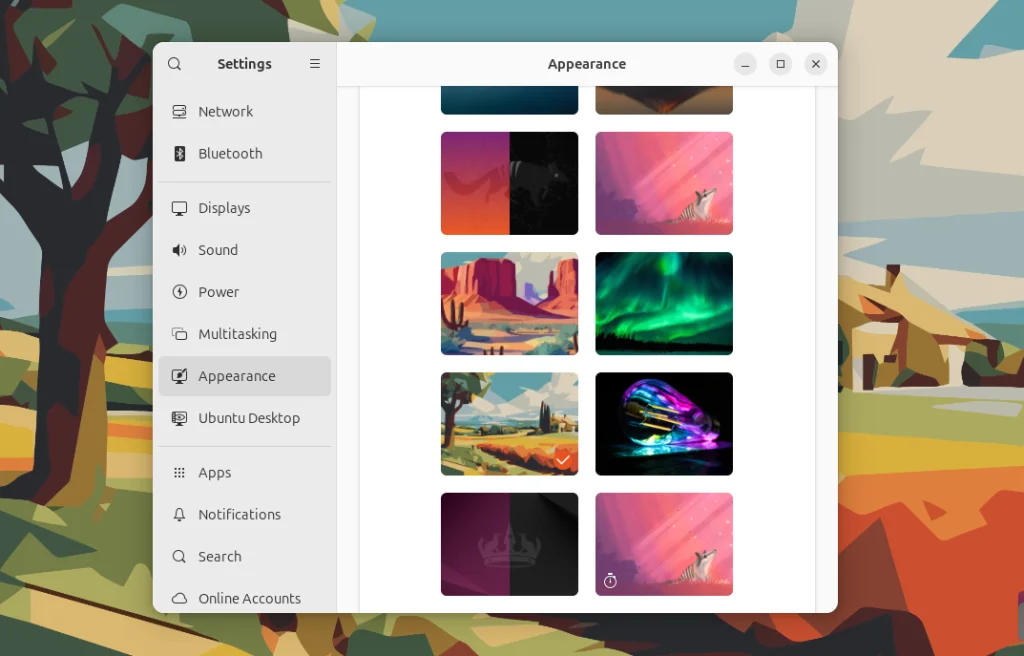Click the Multitasking windows icon
This screenshot has width=1024, height=656.
click(x=181, y=334)
